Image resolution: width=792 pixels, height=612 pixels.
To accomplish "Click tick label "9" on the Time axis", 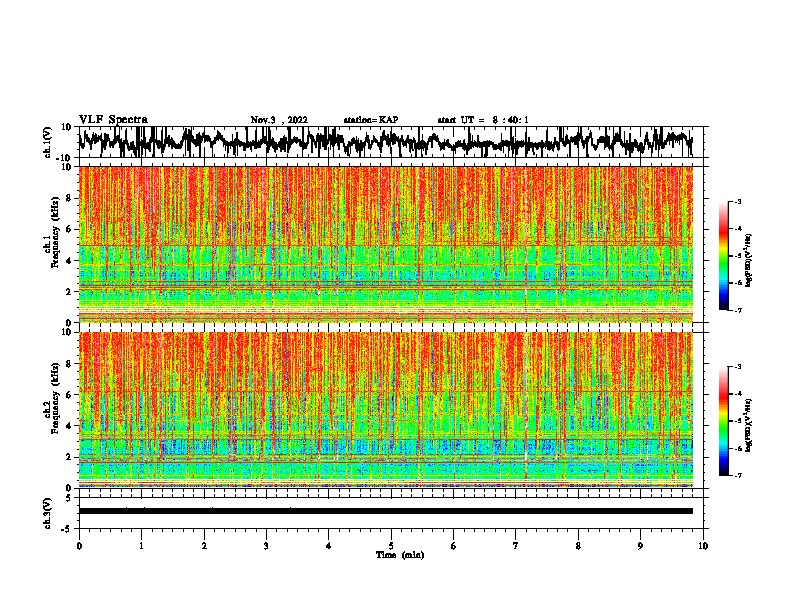I will (x=640, y=546).
